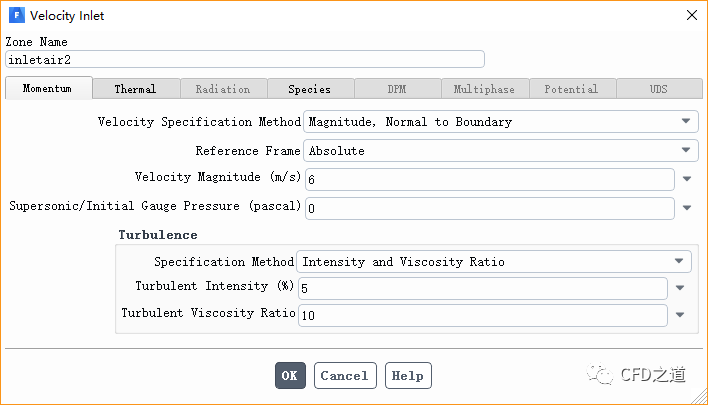Screen dimensions: 708x405
Task: Open Turbulent Viscosity Ratio options arrow
Action: pos(680,315)
